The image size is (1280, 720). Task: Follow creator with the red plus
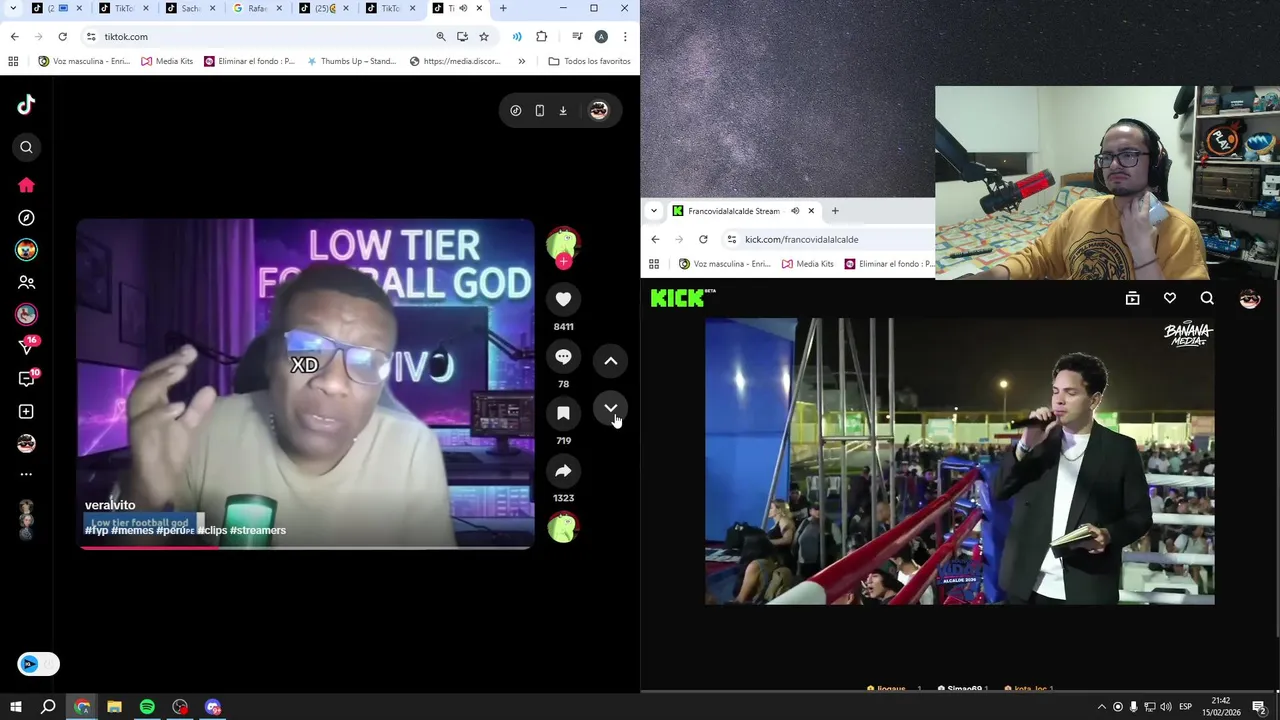pyautogui.click(x=563, y=262)
